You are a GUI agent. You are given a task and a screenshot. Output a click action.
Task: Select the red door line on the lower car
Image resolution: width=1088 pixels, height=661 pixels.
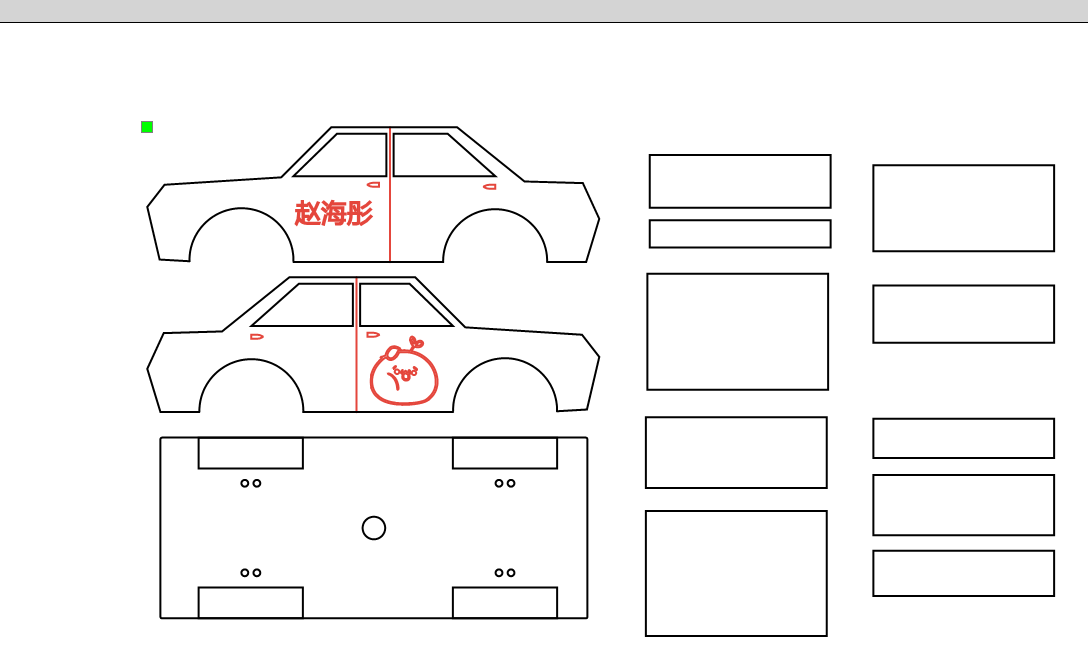tap(357, 345)
